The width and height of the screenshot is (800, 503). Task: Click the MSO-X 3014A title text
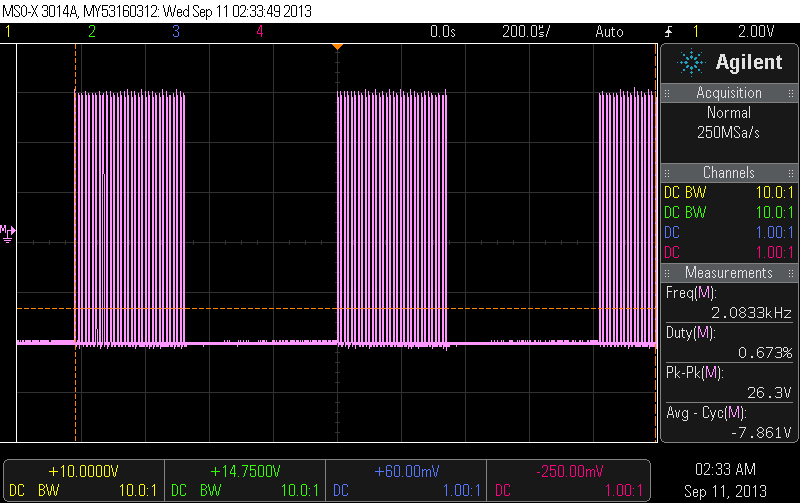tap(40, 11)
